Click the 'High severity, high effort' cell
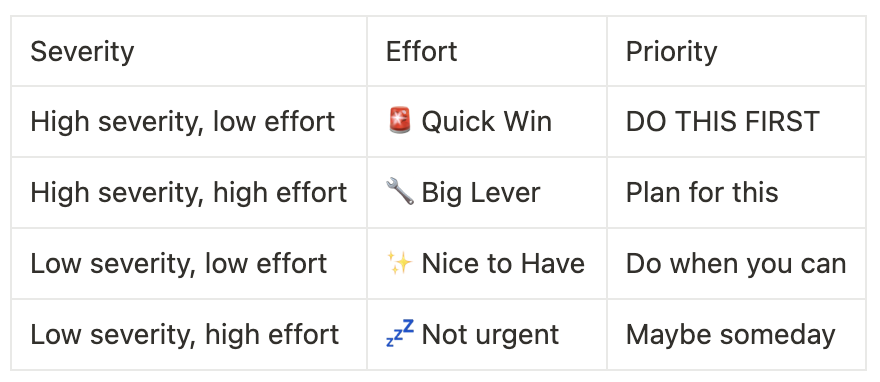This screenshot has width=880, height=382. click(189, 192)
